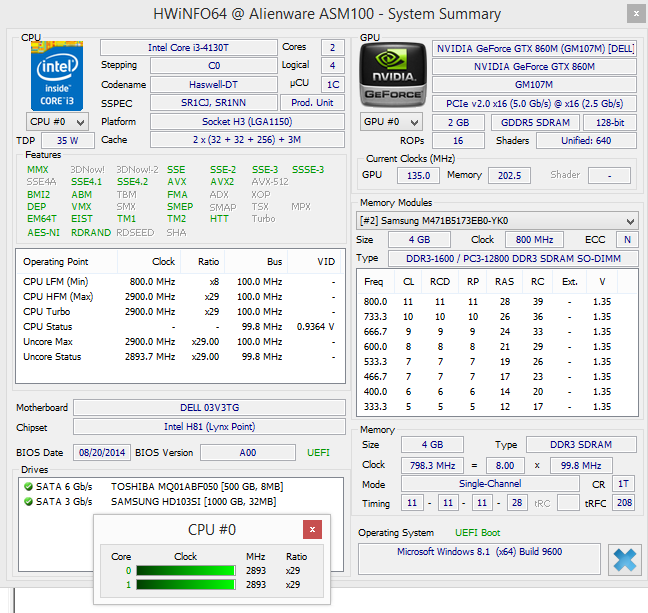The width and height of the screenshot is (648, 613).
Task: Click the Single-Channel mode field
Action: tap(490, 484)
